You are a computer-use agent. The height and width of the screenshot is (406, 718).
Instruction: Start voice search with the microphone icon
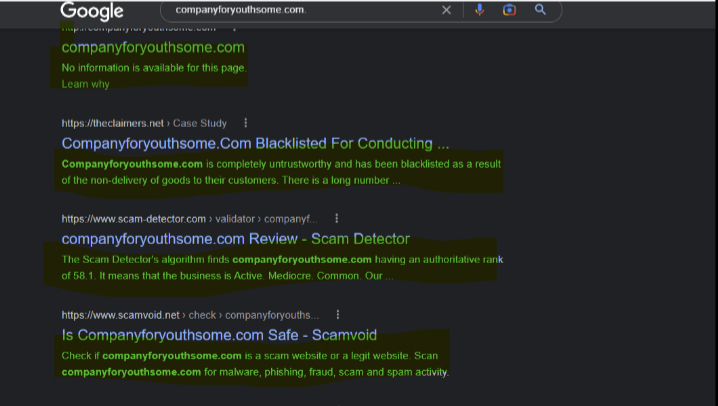tap(479, 10)
